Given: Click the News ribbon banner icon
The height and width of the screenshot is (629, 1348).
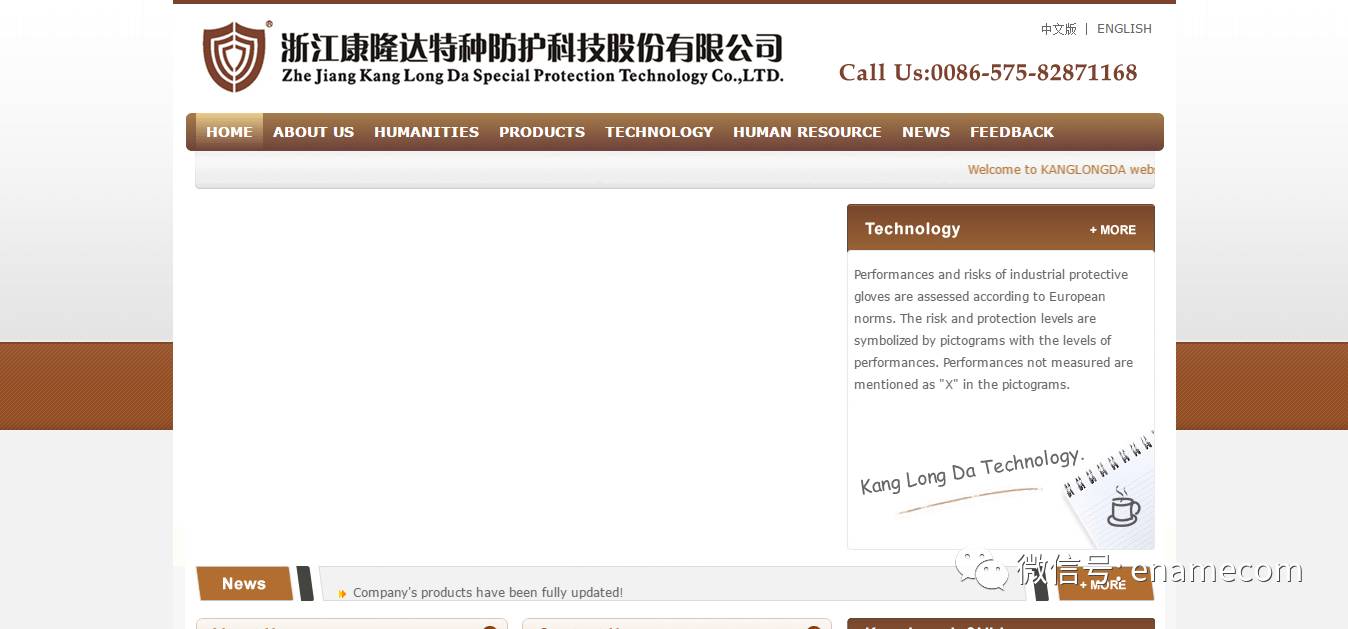Looking at the screenshot, I should (x=244, y=583).
